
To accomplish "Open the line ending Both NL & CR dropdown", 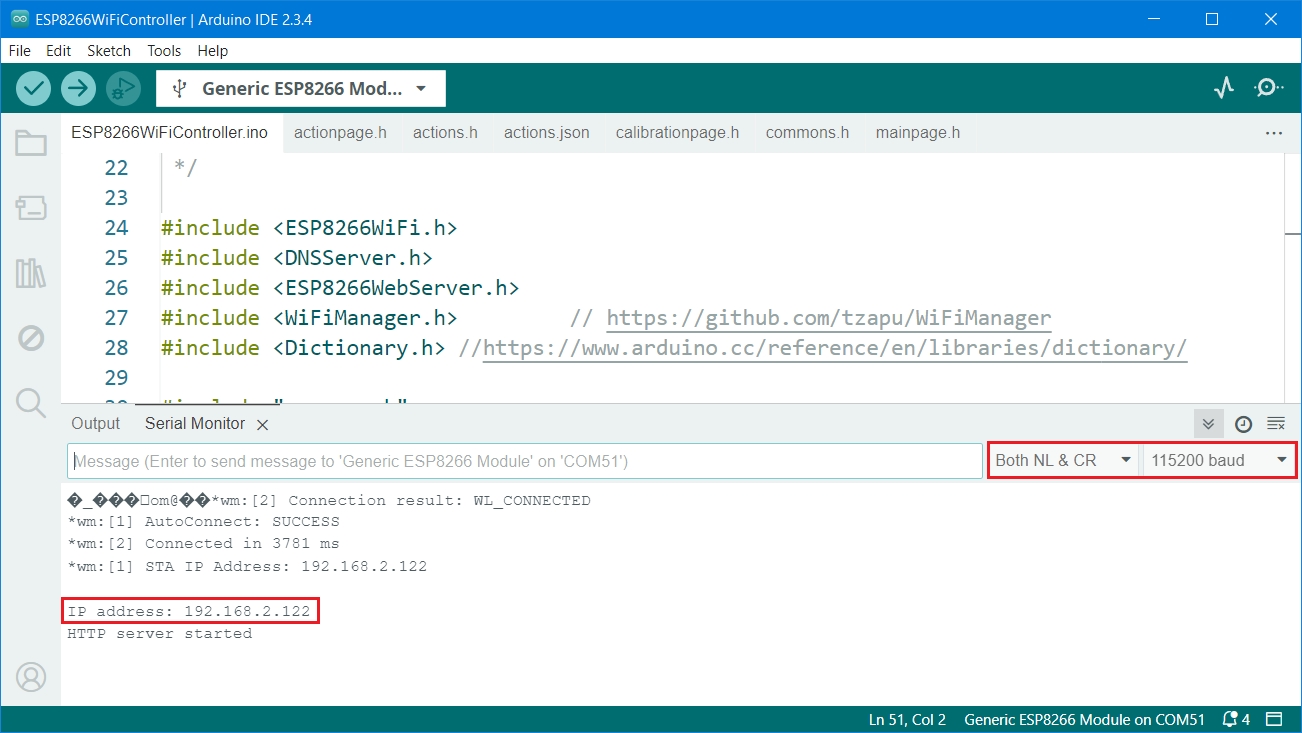I will [x=1064, y=460].
